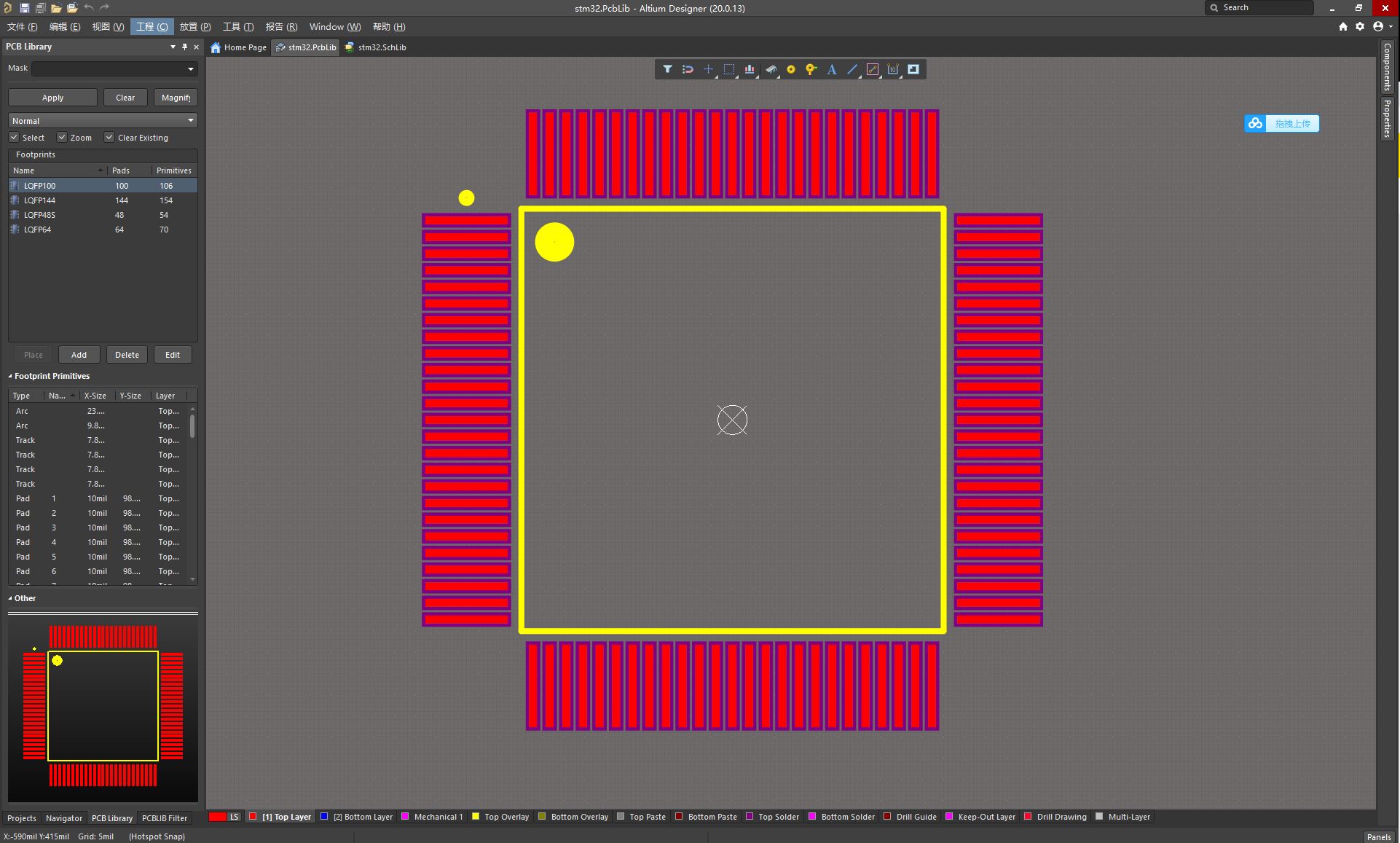Pin the PCB Library panel
Screen dimensions: 1400x843
[x=184, y=47]
